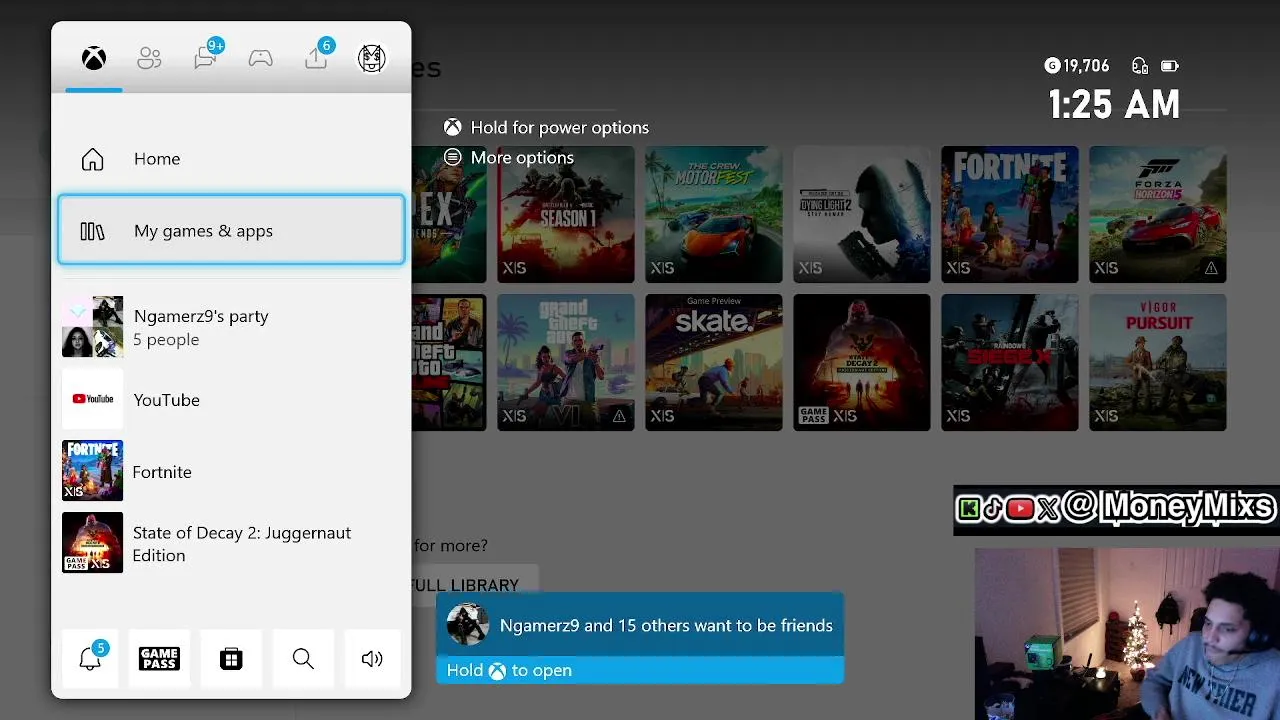This screenshot has height=720, width=1280.
Task: Click the @MoneyMixs overlay banner
Action: tap(1116, 509)
